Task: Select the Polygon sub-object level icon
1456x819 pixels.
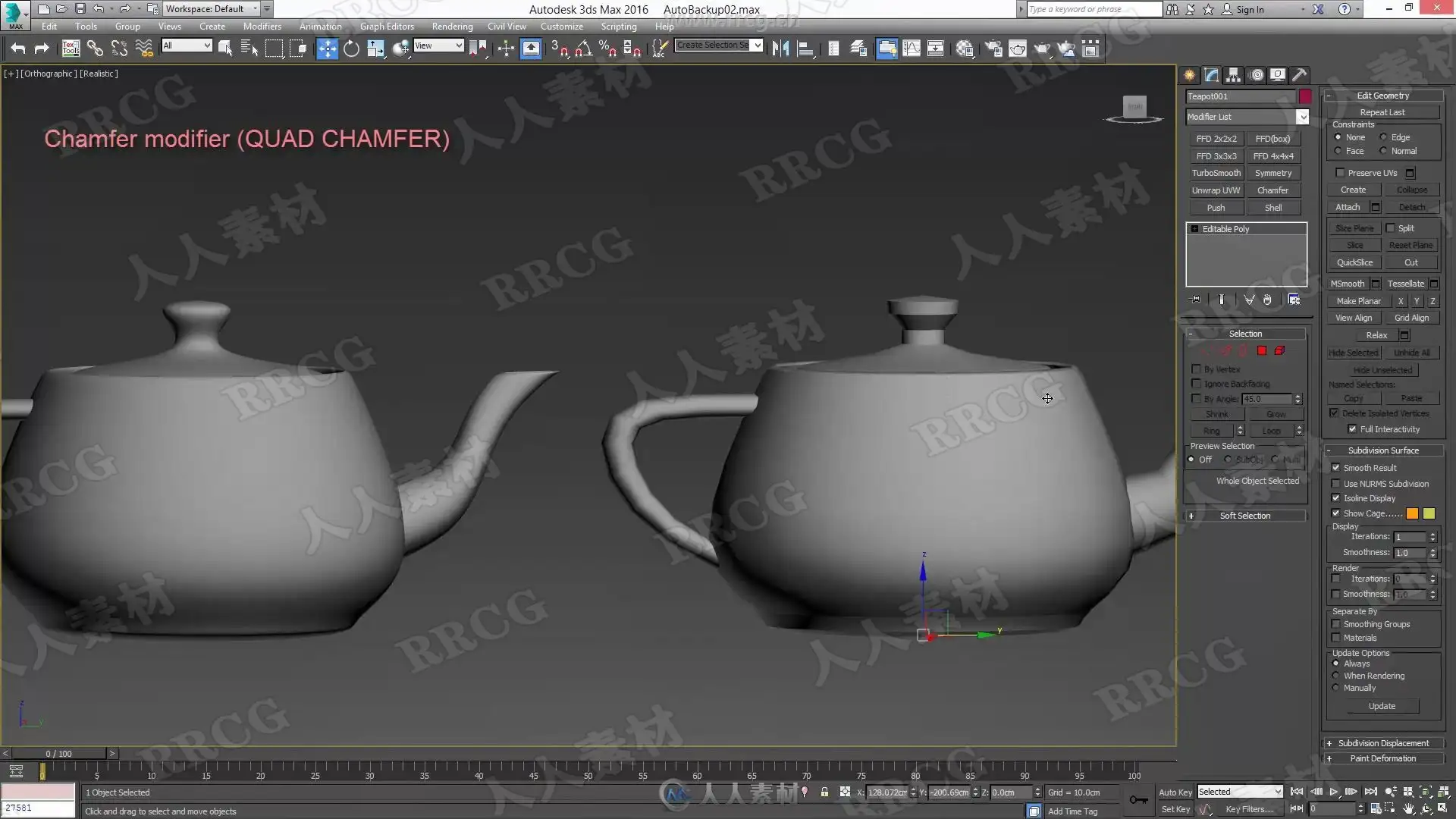Action: point(1262,351)
